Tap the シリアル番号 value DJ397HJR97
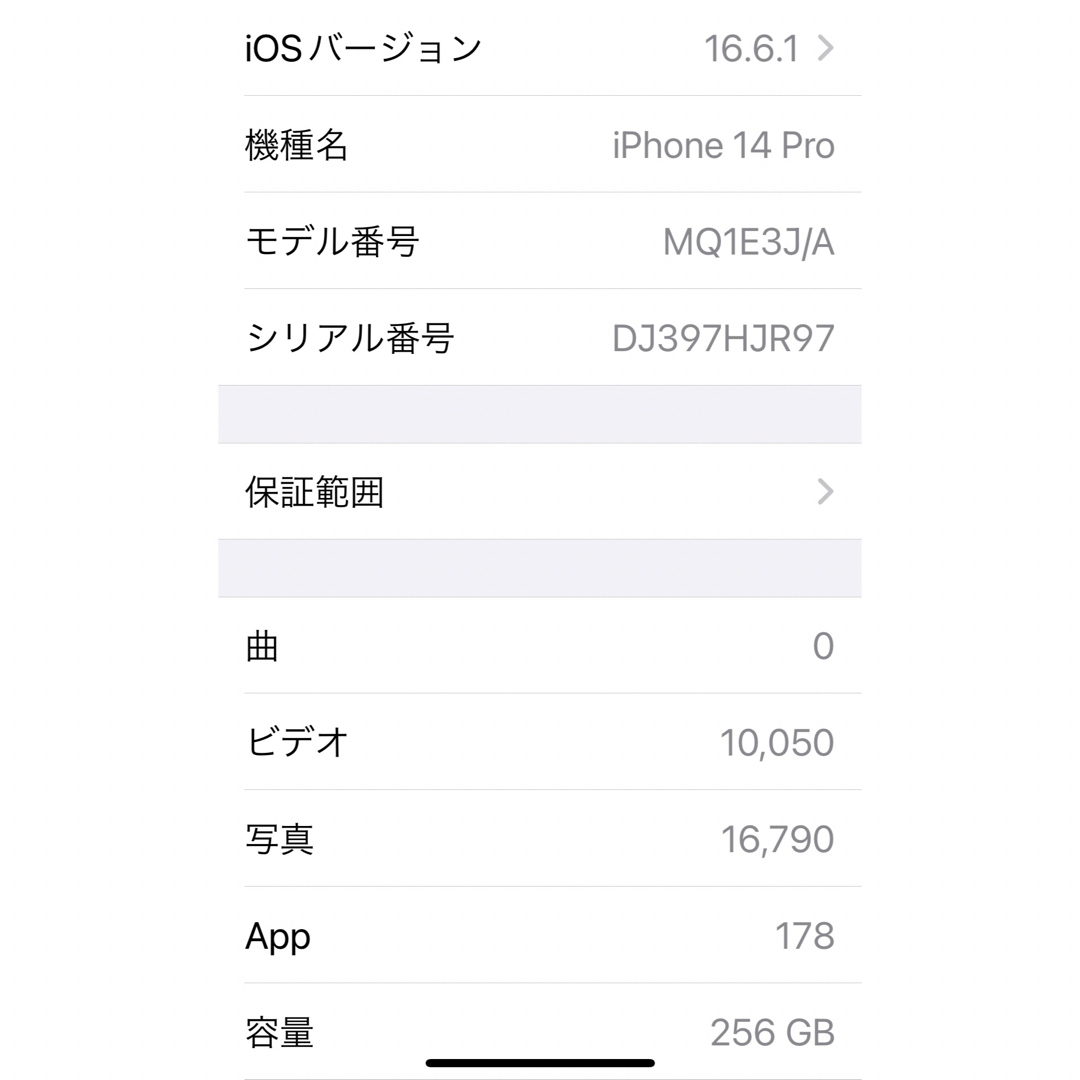The height and width of the screenshot is (1080, 1080). click(x=723, y=338)
